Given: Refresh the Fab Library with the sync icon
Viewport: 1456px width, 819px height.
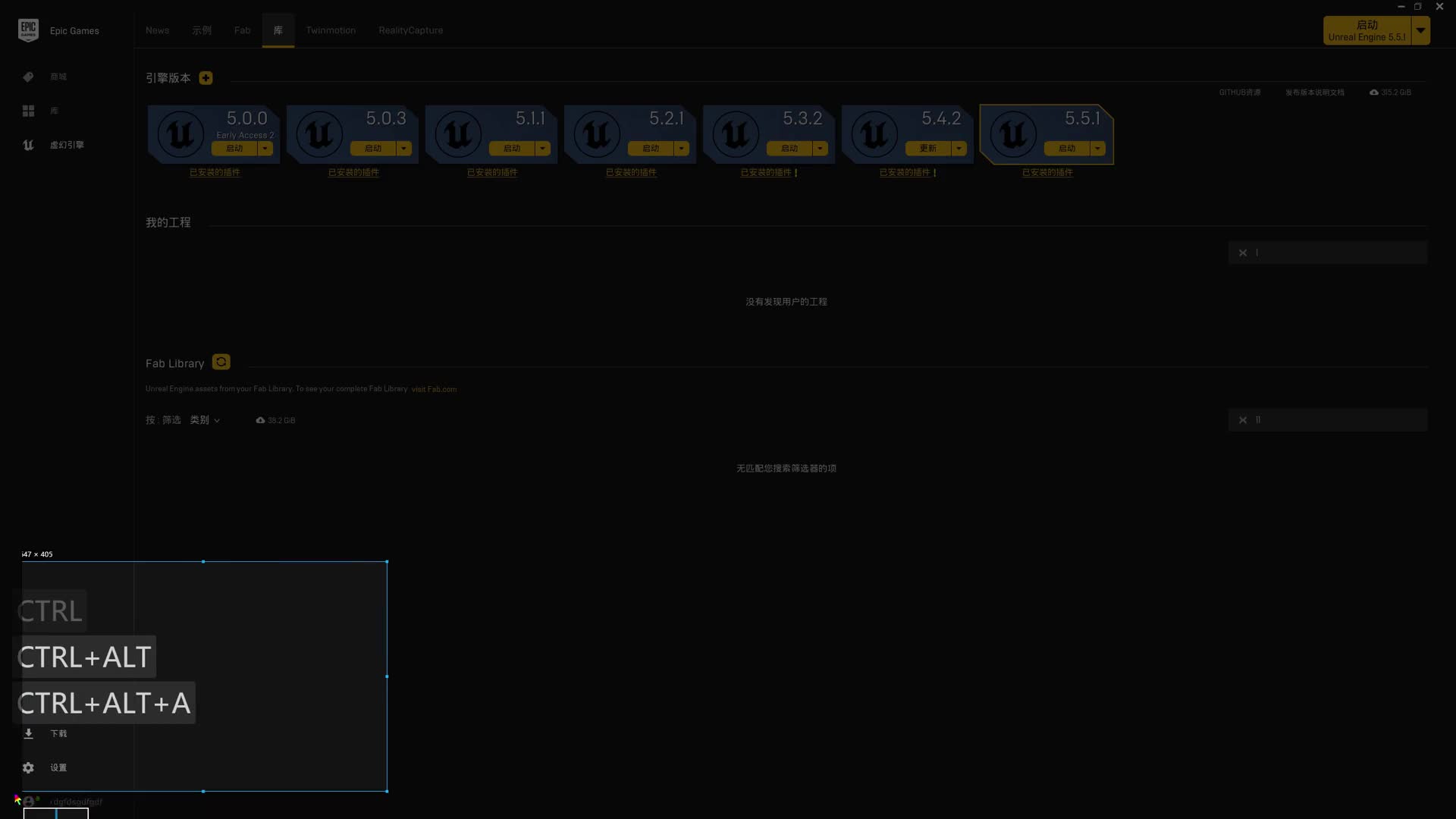Looking at the screenshot, I should tap(221, 362).
